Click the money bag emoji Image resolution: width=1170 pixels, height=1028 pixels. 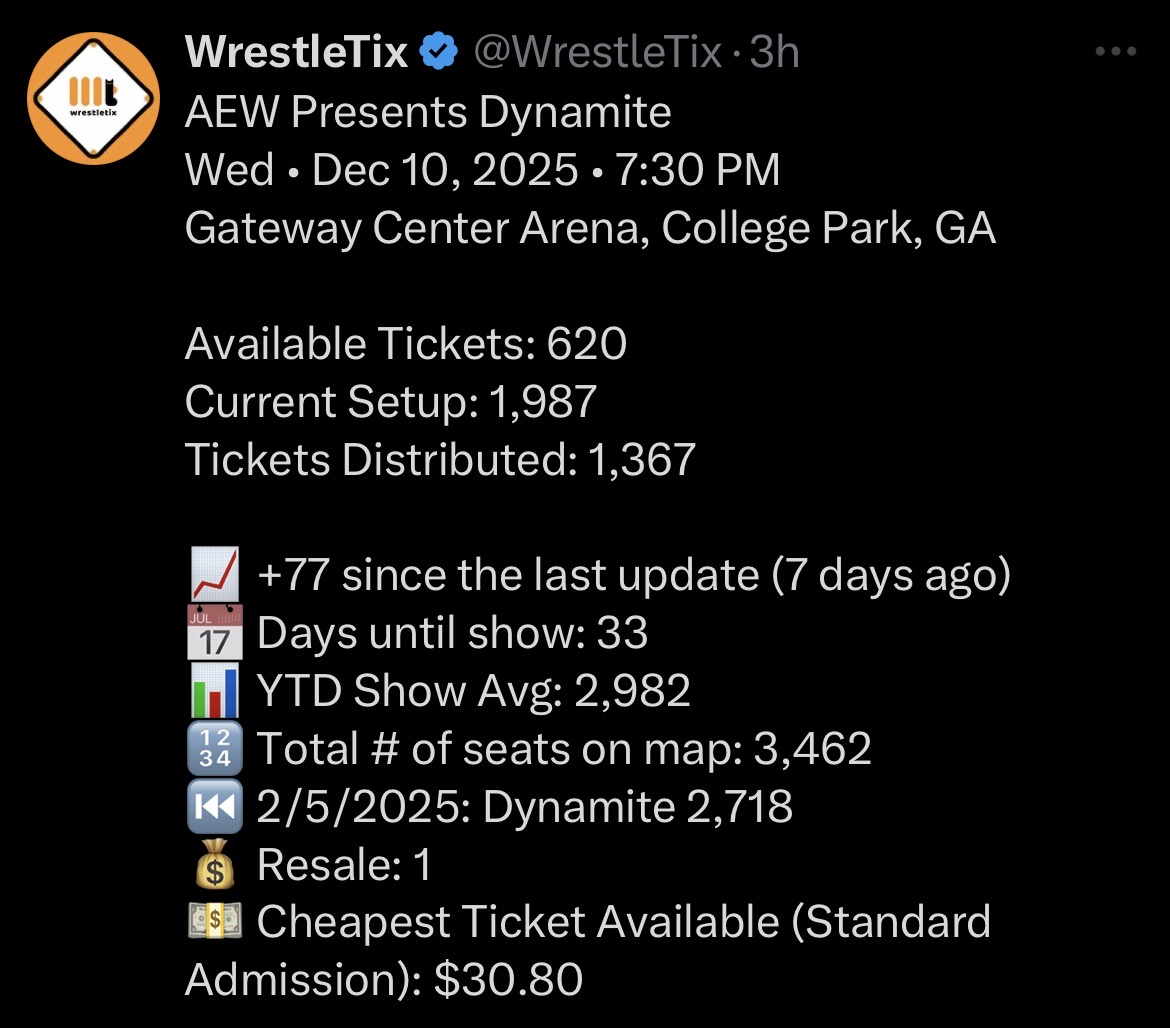tap(214, 865)
